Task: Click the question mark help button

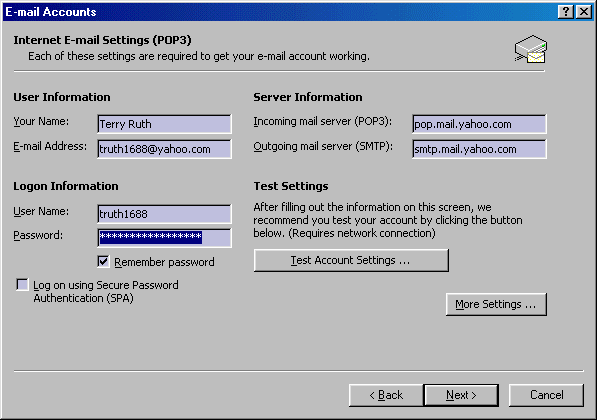Action: click(x=566, y=12)
